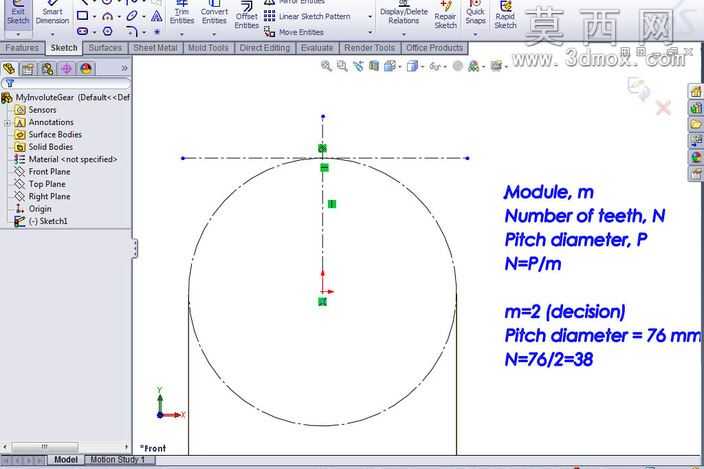Viewport: 704px width, 469px height.
Task: Open the Display/Delete Relations dropdown arrow
Action: pos(403,34)
